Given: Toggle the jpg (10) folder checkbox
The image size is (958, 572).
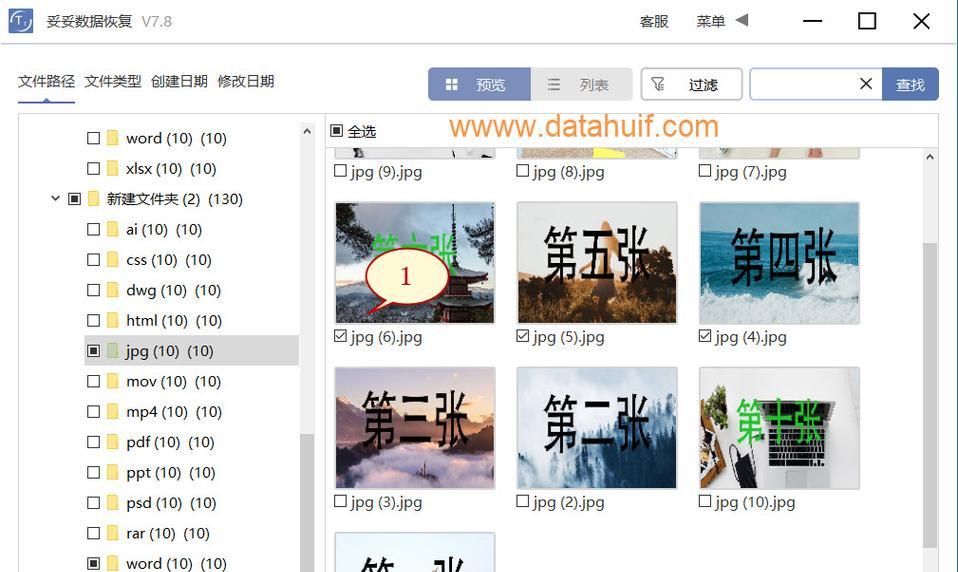Looking at the screenshot, I should [x=93, y=351].
